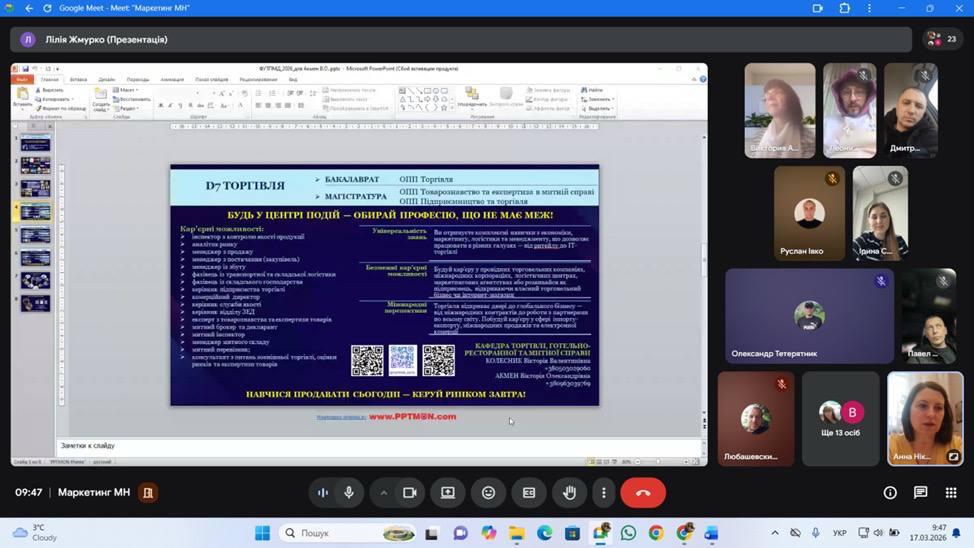This screenshot has width=974, height=548.
Task: Open the Meet activities grid icon
Action: pyautogui.click(x=951, y=492)
